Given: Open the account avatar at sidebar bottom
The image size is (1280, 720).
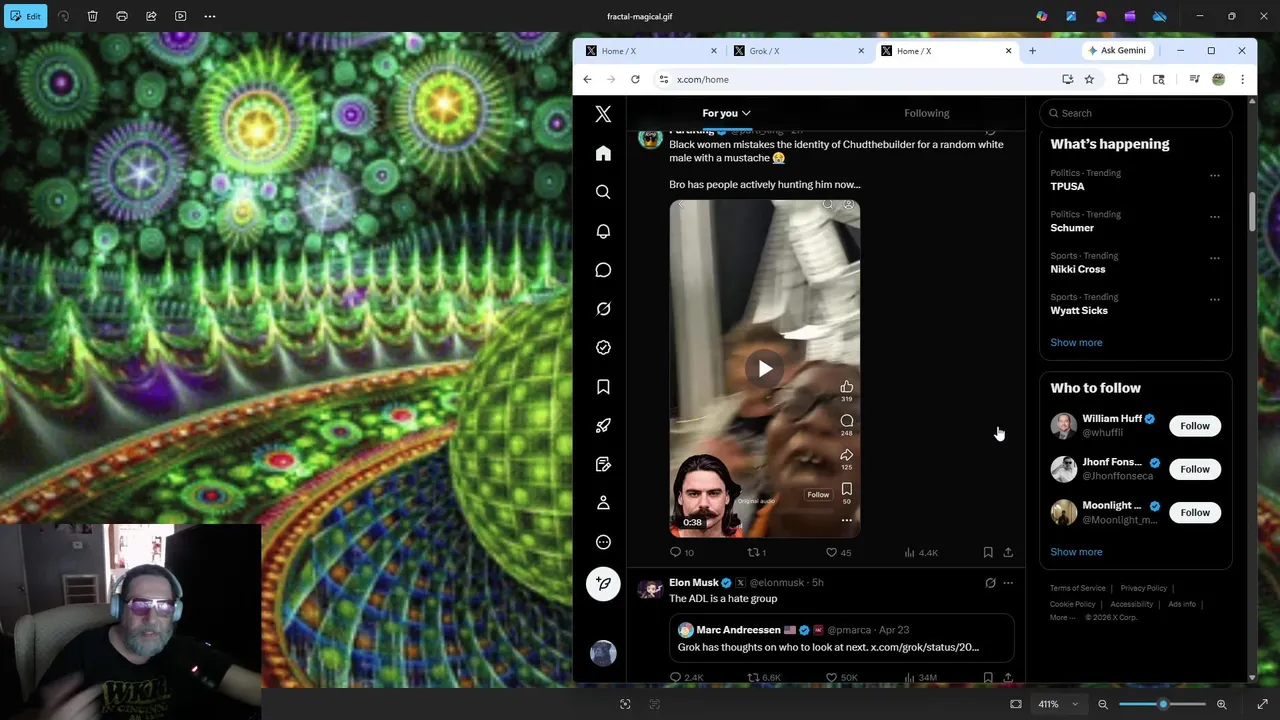Looking at the screenshot, I should click(x=603, y=653).
